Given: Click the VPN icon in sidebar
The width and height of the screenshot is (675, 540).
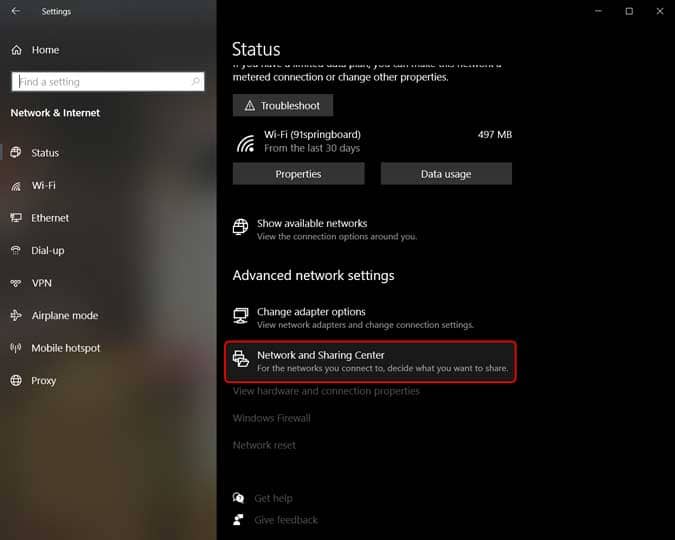Looking at the screenshot, I should [16, 283].
